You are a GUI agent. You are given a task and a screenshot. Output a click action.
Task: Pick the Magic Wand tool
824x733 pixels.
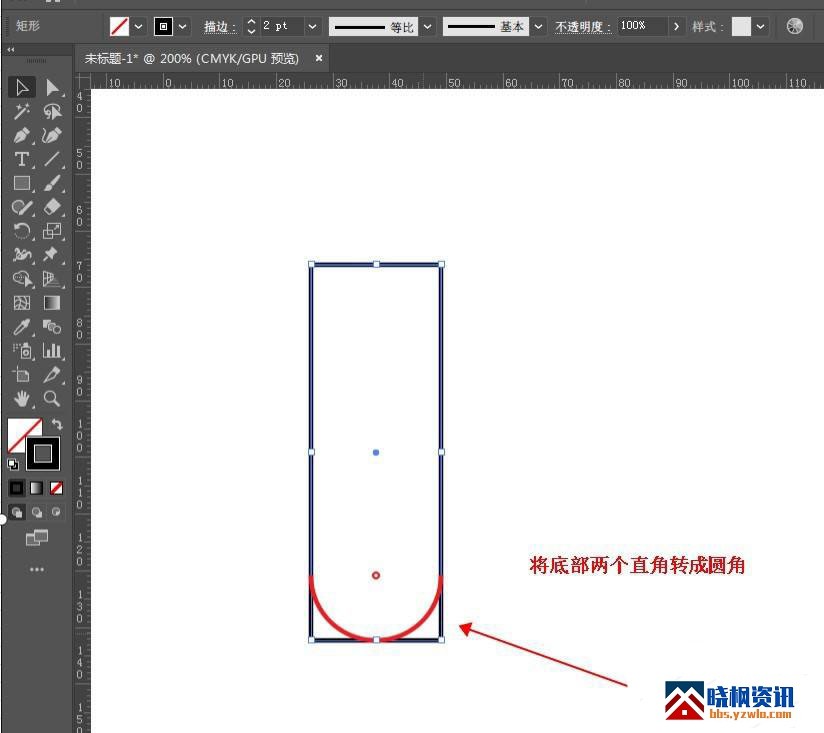click(x=22, y=112)
